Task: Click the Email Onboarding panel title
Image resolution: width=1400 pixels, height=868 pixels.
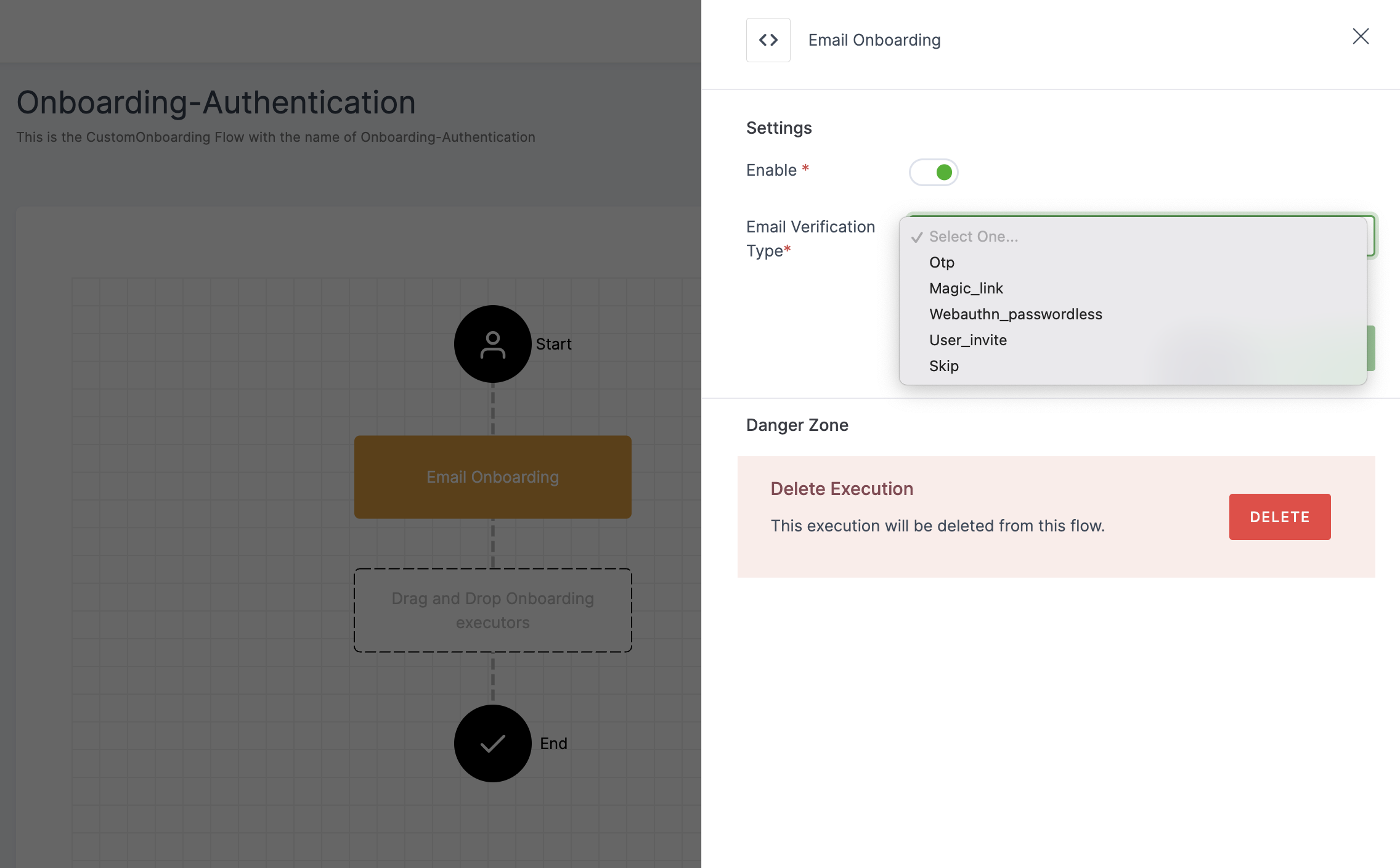Action: [x=874, y=40]
